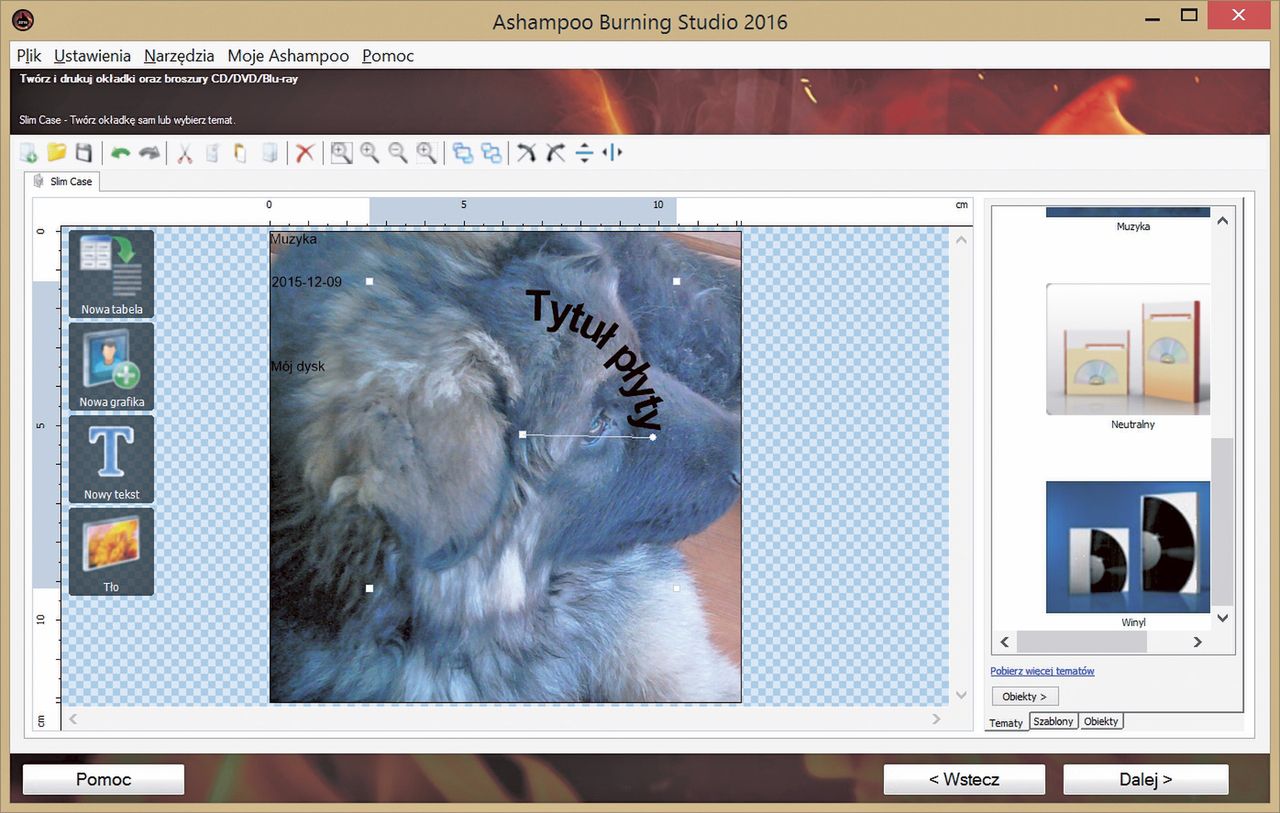The image size is (1280, 813).
Task: Change the background with Tło
Action: point(111,551)
